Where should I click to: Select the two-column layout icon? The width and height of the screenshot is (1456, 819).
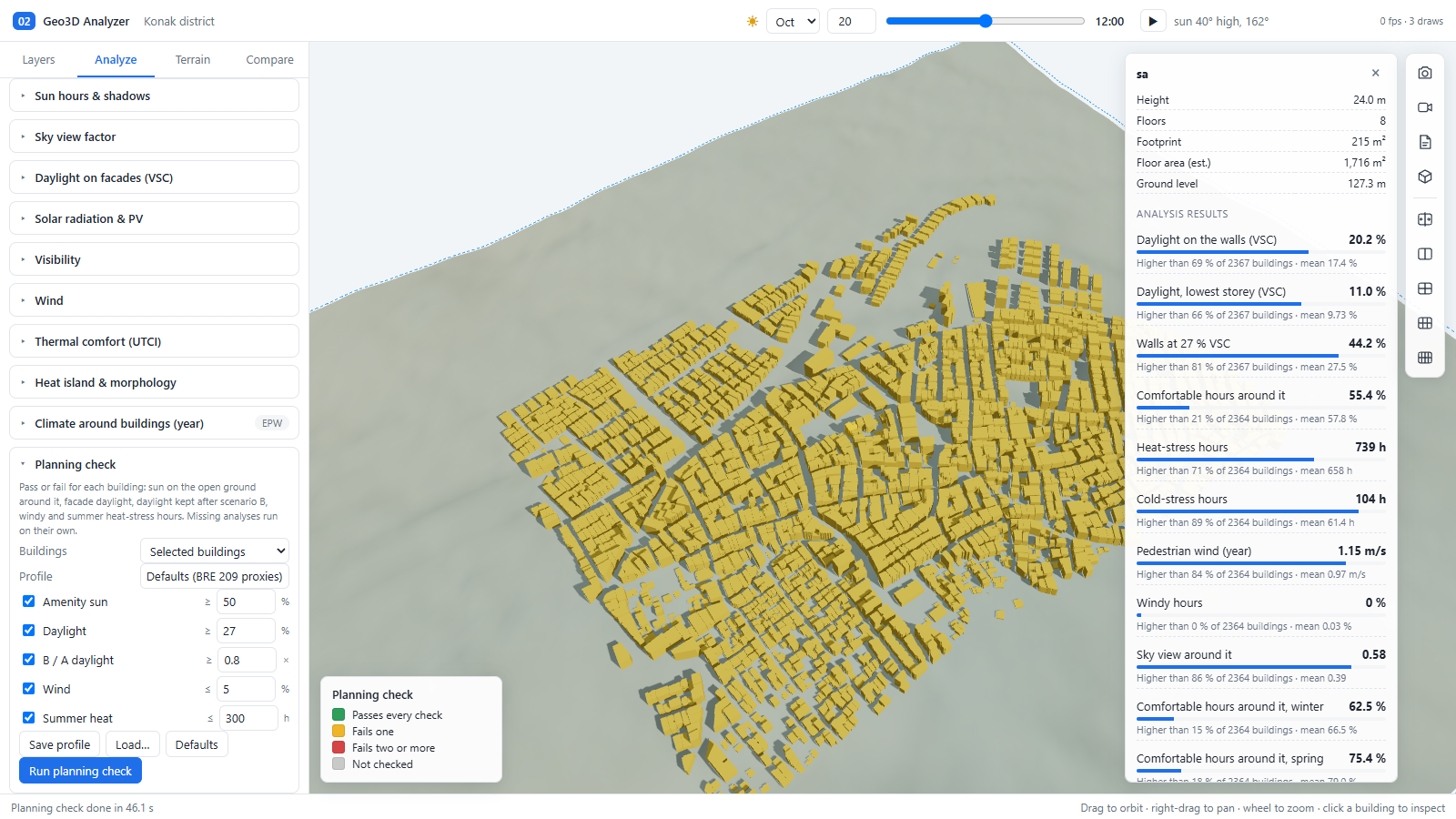pyautogui.click(x=1425, y=254)
